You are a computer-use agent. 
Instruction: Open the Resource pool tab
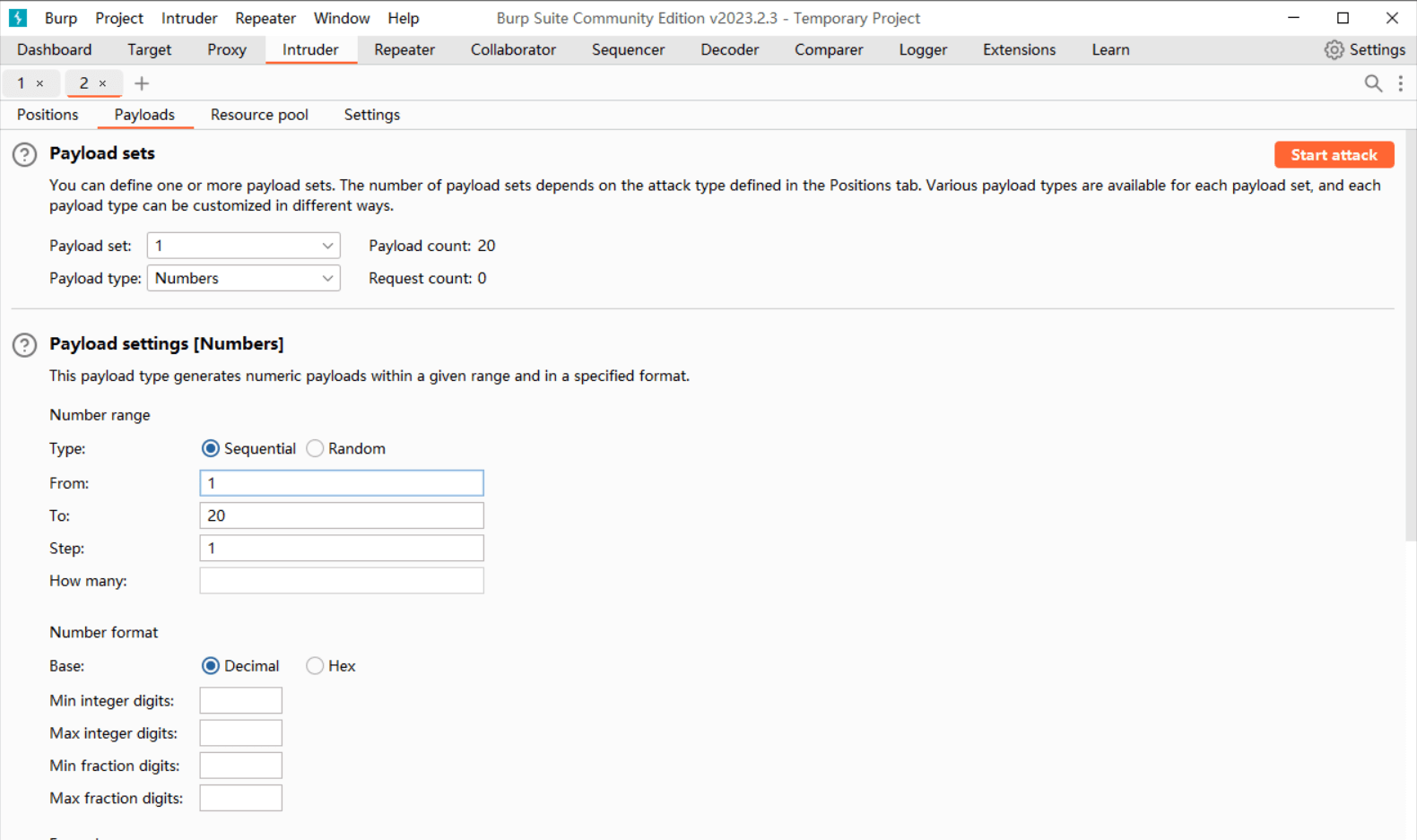coord(259,115)
